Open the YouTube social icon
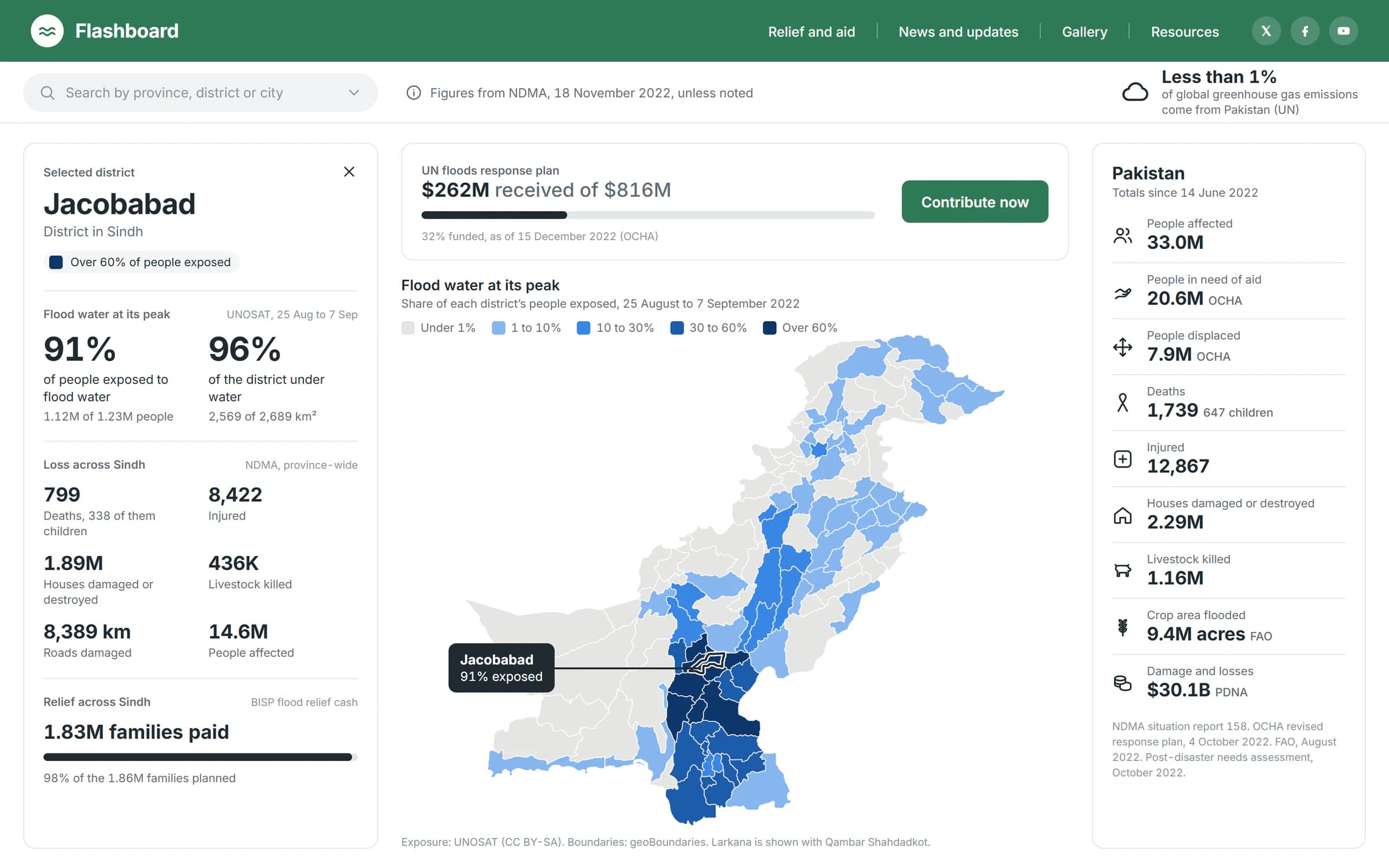The height and width of the screenshot is (868, 1389). [x=1343, y=31]
